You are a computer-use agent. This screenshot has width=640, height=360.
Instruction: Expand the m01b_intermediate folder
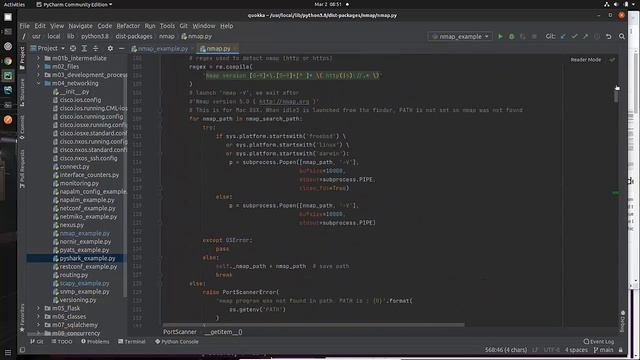(39, 58)
